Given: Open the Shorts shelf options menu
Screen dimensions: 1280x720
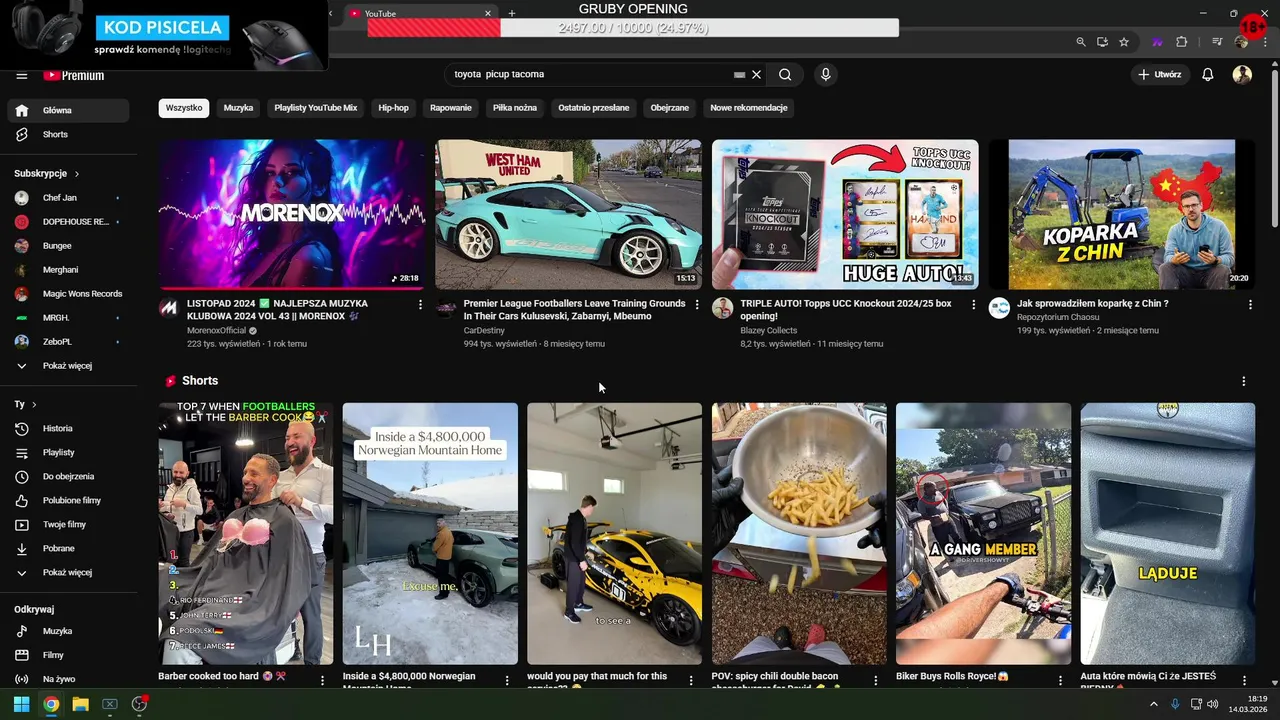Looking at the screenshot, I should click(1244, 381).
